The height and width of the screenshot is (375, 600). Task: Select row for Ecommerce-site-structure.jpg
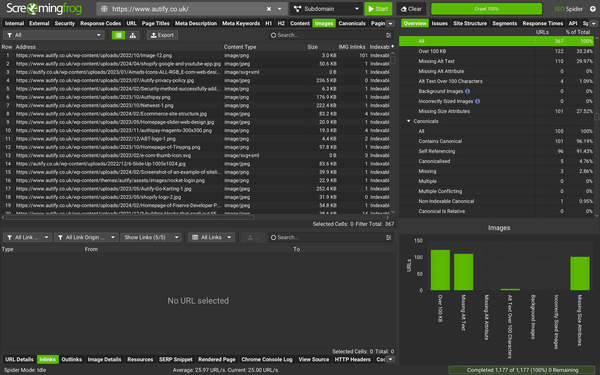(197, 114)
